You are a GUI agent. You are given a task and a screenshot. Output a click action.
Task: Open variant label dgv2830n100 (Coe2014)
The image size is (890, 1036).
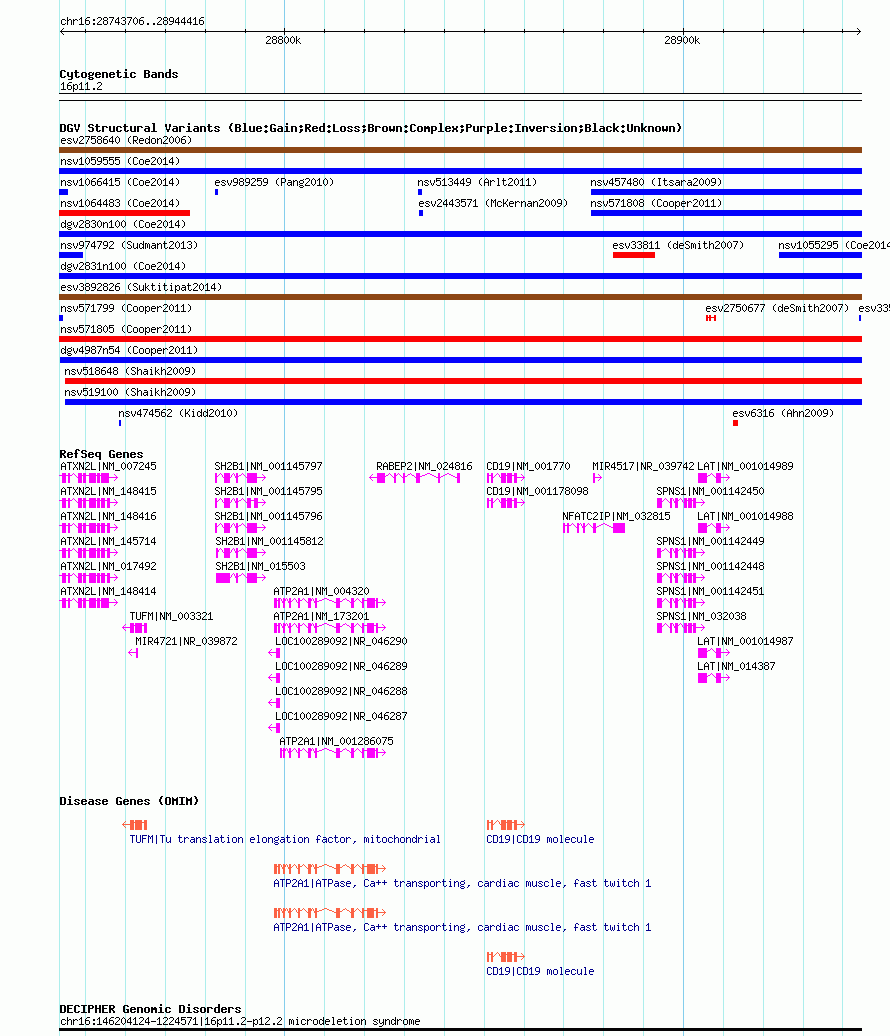[123, 225]
